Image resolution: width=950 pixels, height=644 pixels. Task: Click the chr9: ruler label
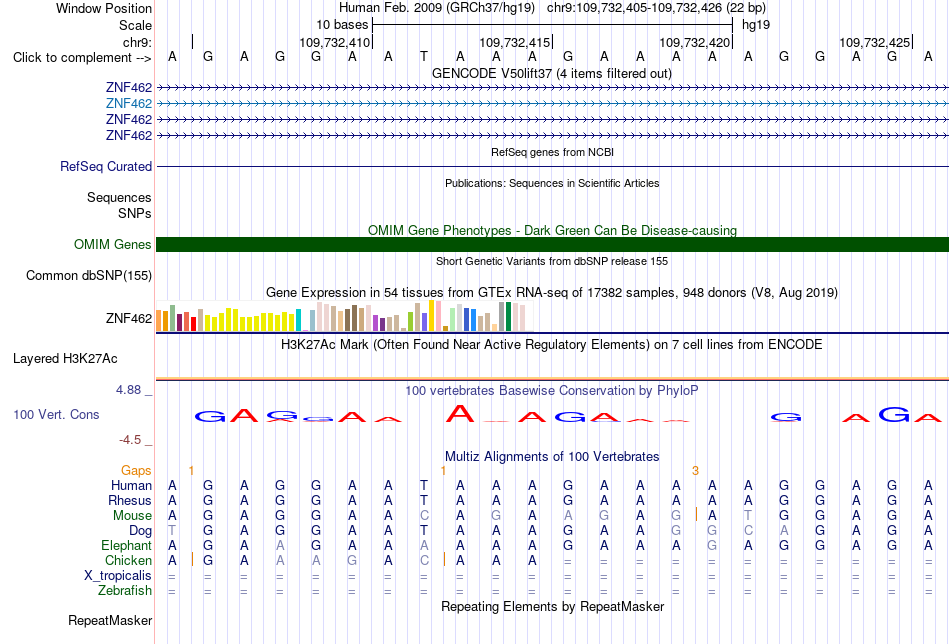tap(137, 42)
